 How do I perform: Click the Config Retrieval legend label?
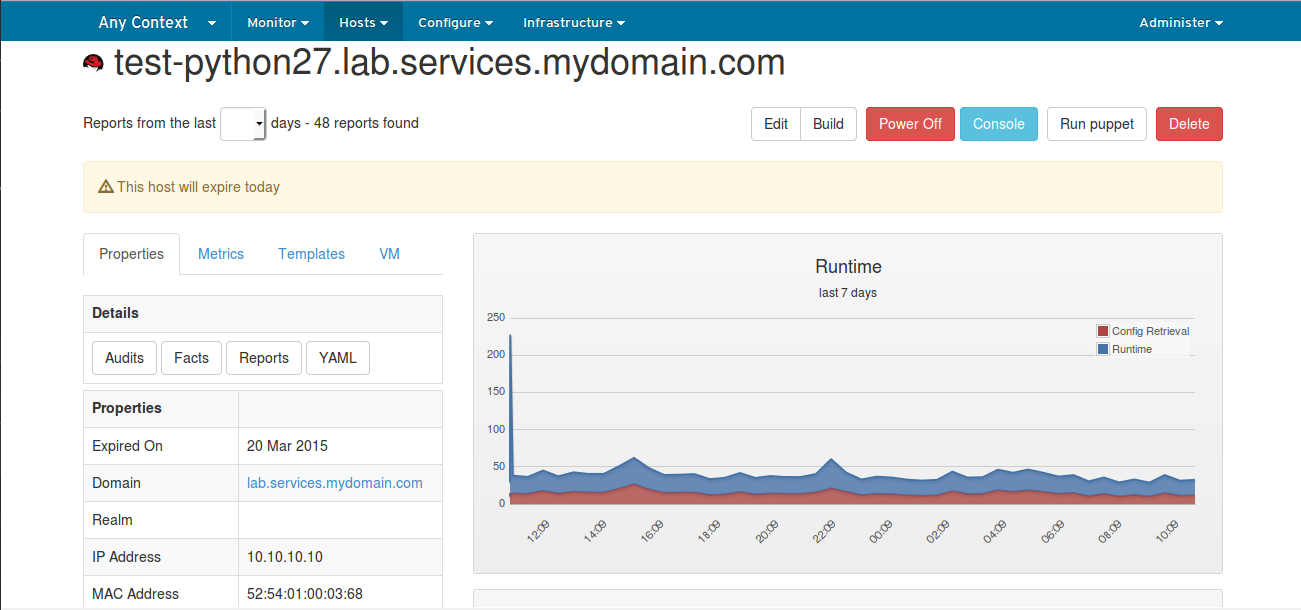1151,331
